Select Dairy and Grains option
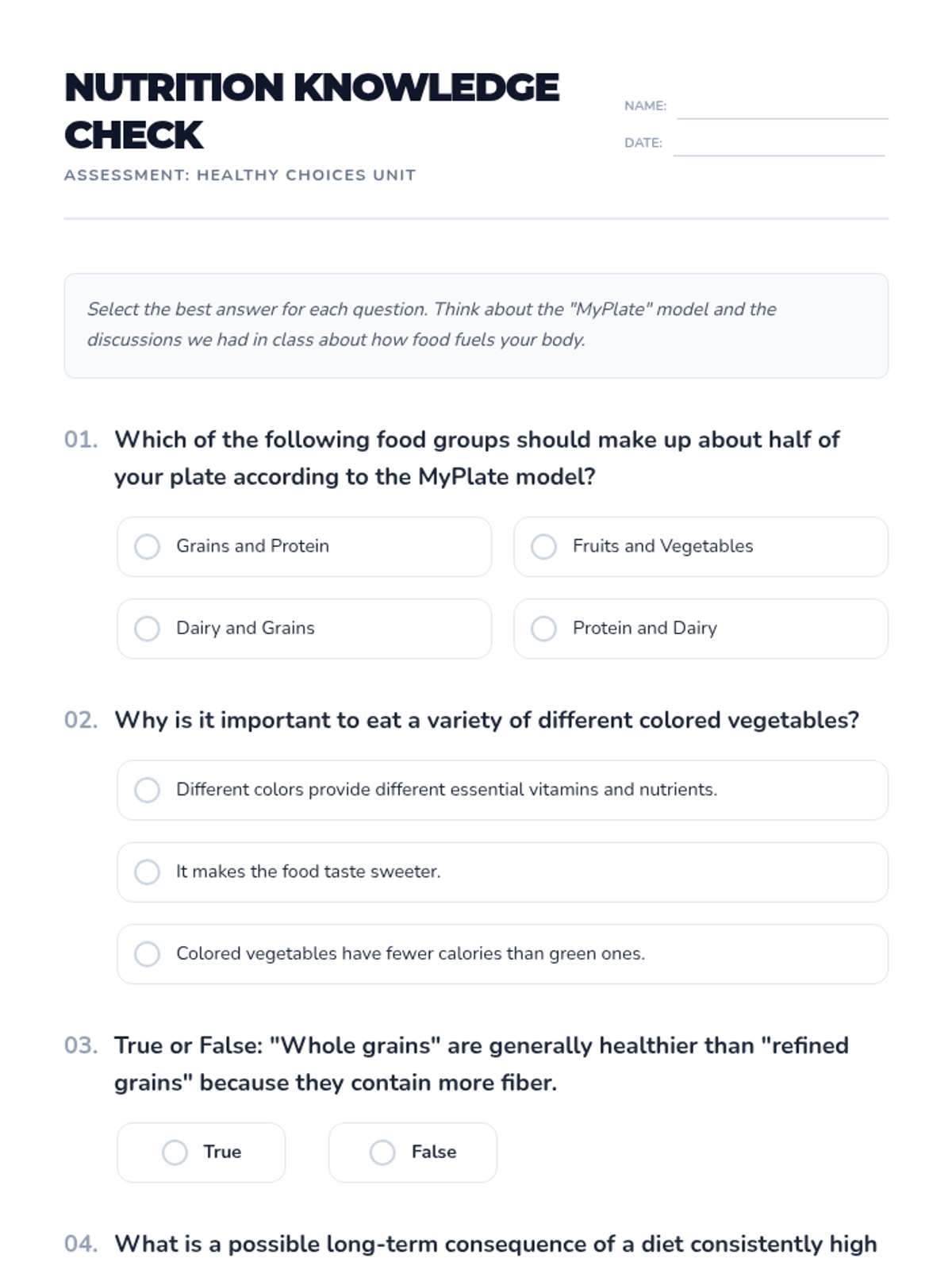Viewport: 952px width, 1270px height. (304, 628)
